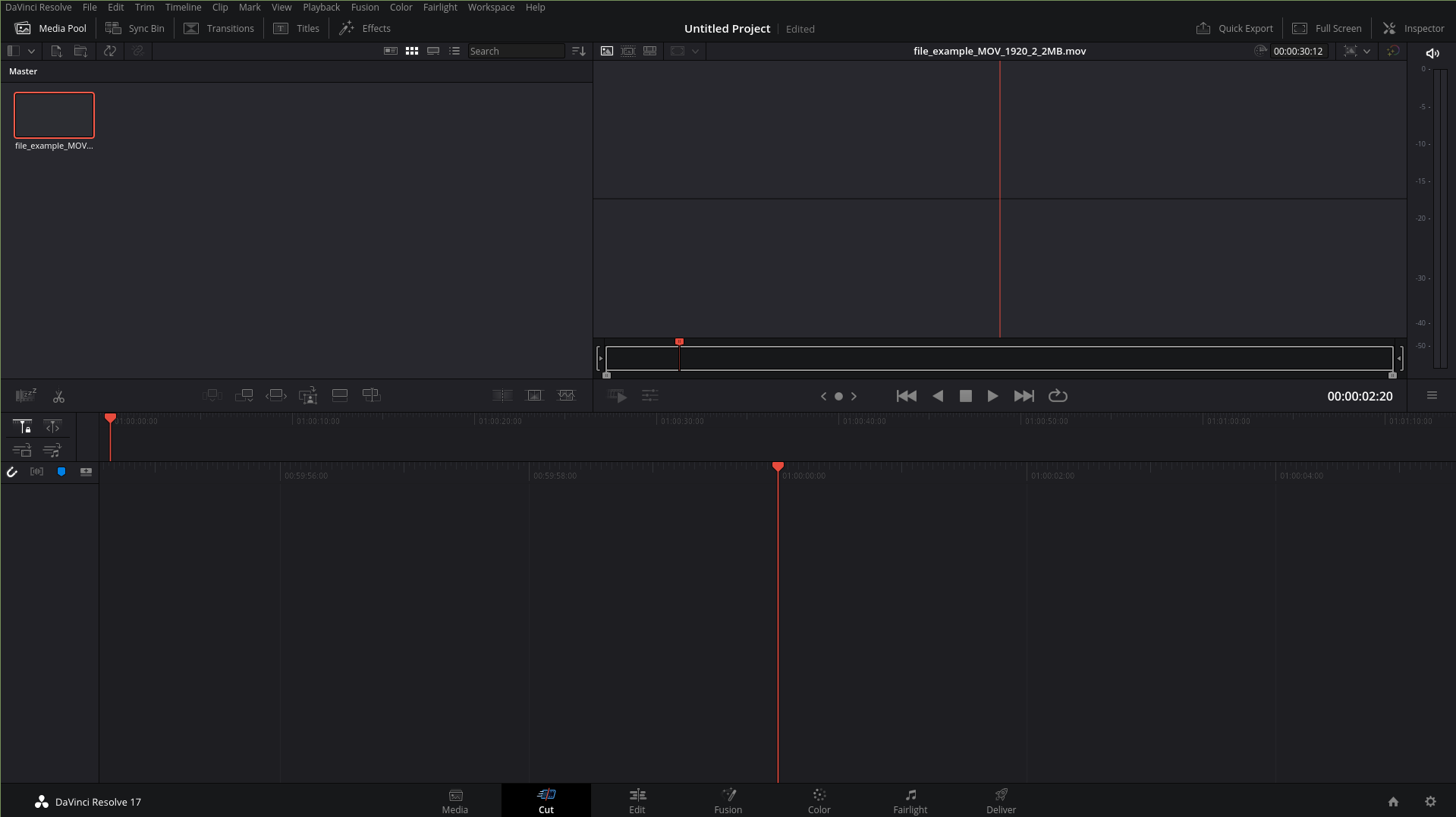
Task: Open the Fast Review icon
Action: click(x=618, y=396)
